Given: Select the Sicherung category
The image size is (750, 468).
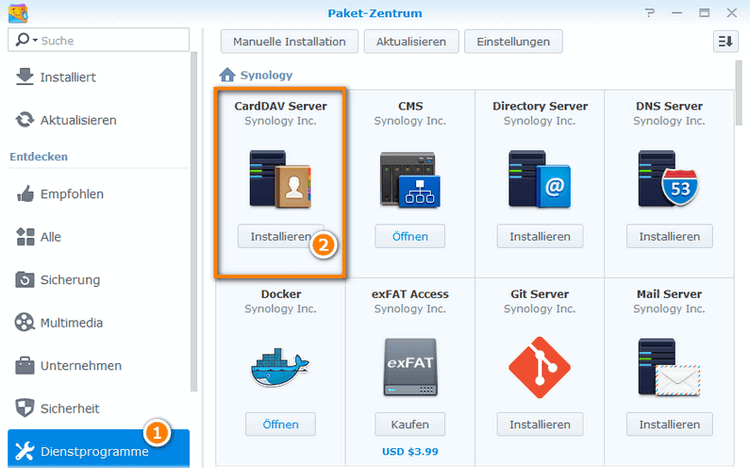Looking at the screenshot, I should pyautogui.click(x=99, y=280).
